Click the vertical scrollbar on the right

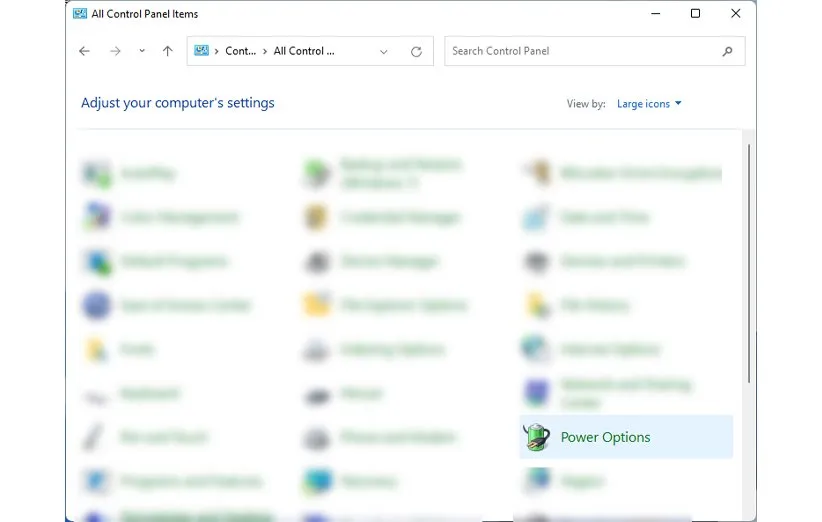pos(749,260)
